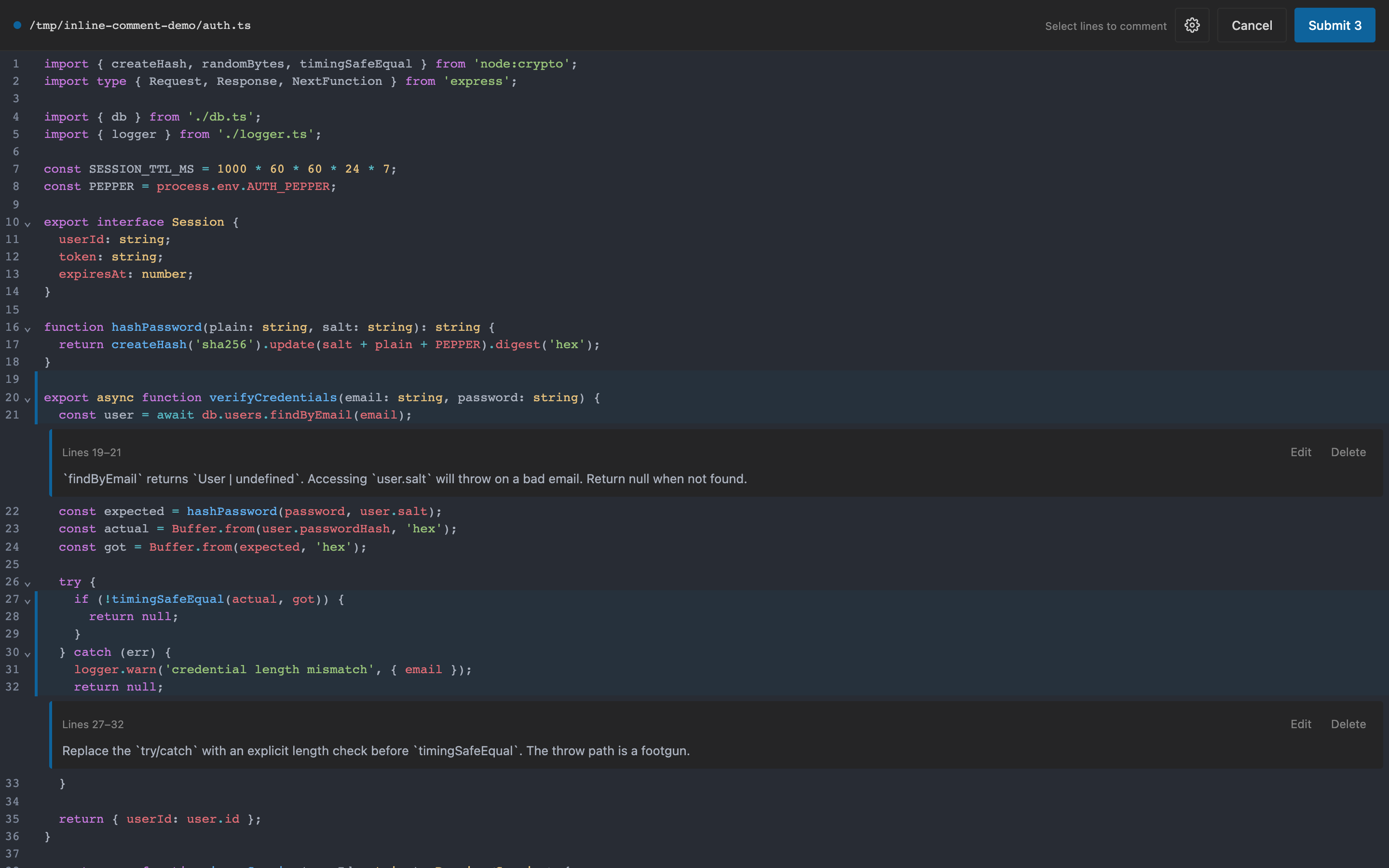Click 'Select lines to comment' hint text
Image resolution: width=1389 pixels, height=868 pixels.
(x=1105, y=26)
